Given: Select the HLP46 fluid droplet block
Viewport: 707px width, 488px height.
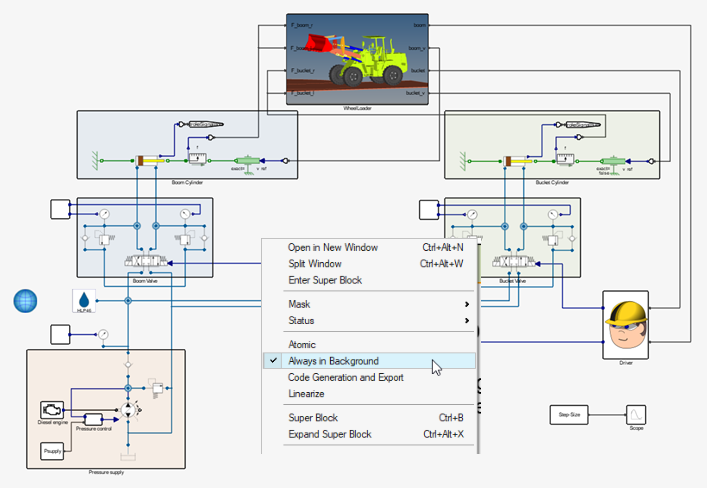Looking at the screenshot, I should [x=84, y=300].
